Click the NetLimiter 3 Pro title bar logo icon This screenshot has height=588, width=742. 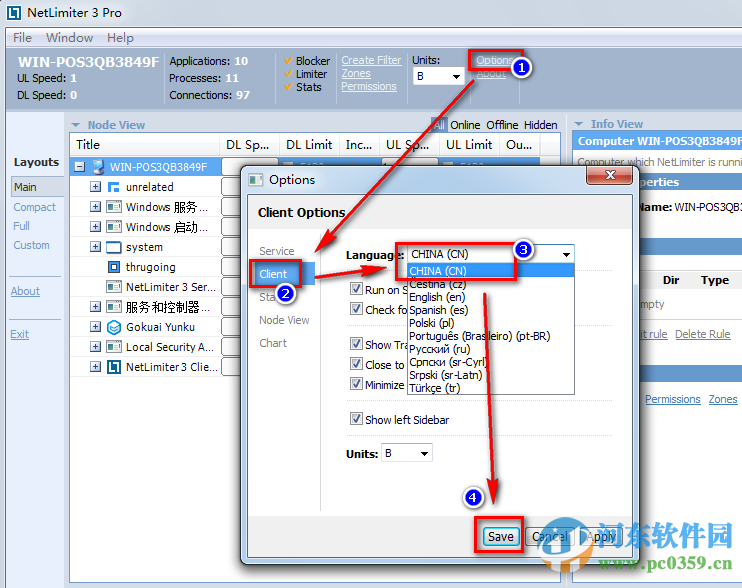pyautogui.click(x=14, y=13)
